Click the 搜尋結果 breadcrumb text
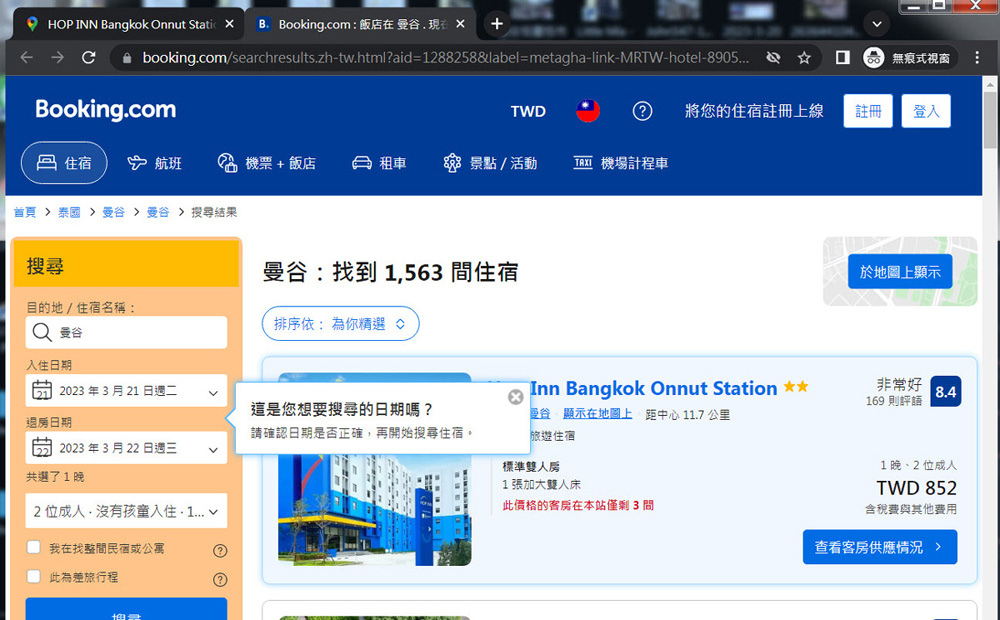This screenshot has height=620, width=1000. coord(214,212)
